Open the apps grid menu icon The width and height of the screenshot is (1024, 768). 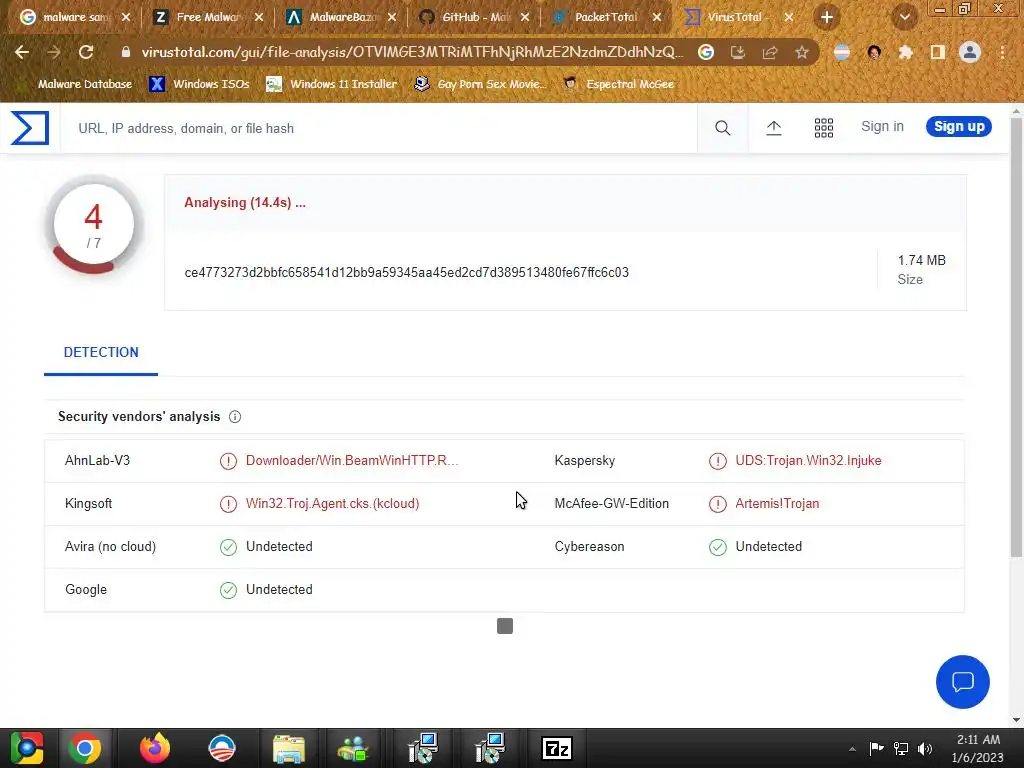[x=824, y=128]
